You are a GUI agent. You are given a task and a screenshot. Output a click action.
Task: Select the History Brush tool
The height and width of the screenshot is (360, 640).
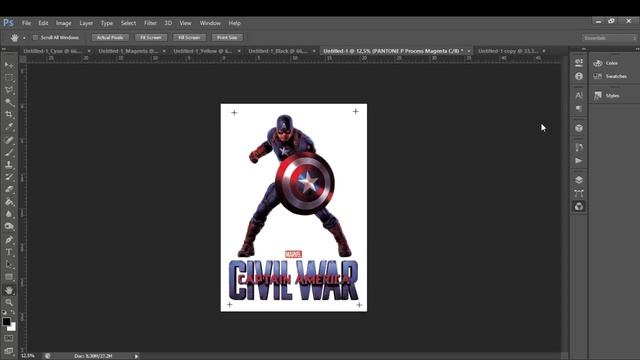point(9,177)
